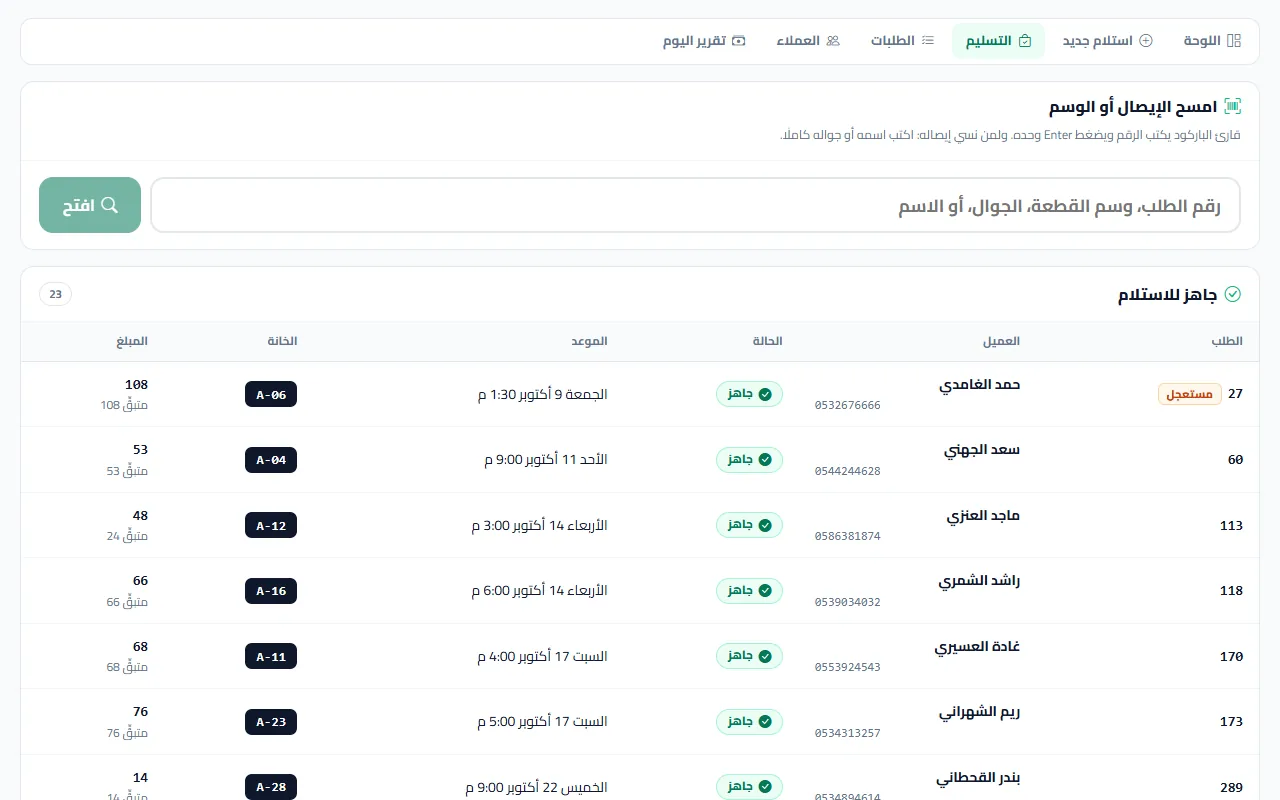Open order number 170
This screenshot has width=1280, height=800.
1231,657
